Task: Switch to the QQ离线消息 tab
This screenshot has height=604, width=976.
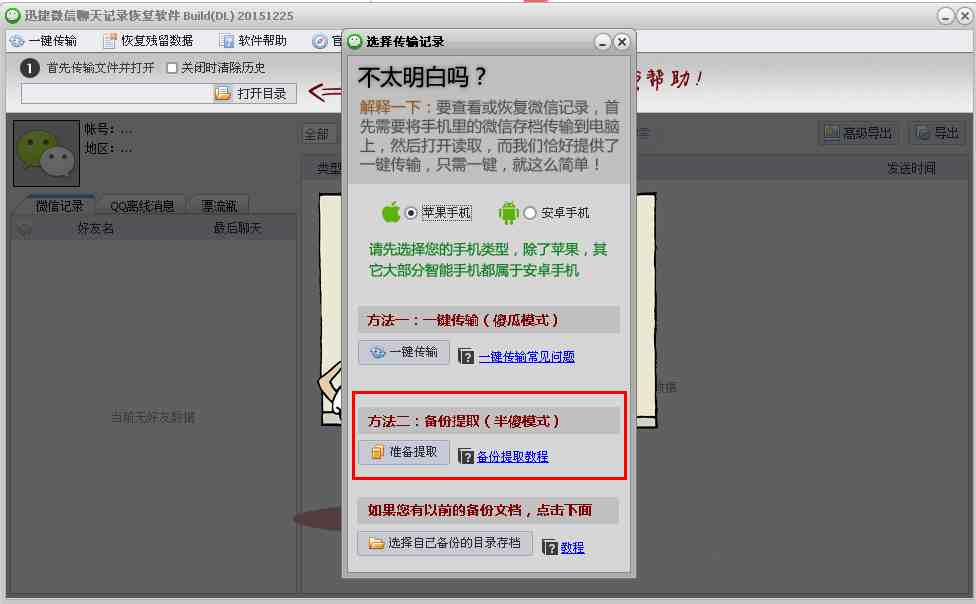Action: (x=142, y=206)
